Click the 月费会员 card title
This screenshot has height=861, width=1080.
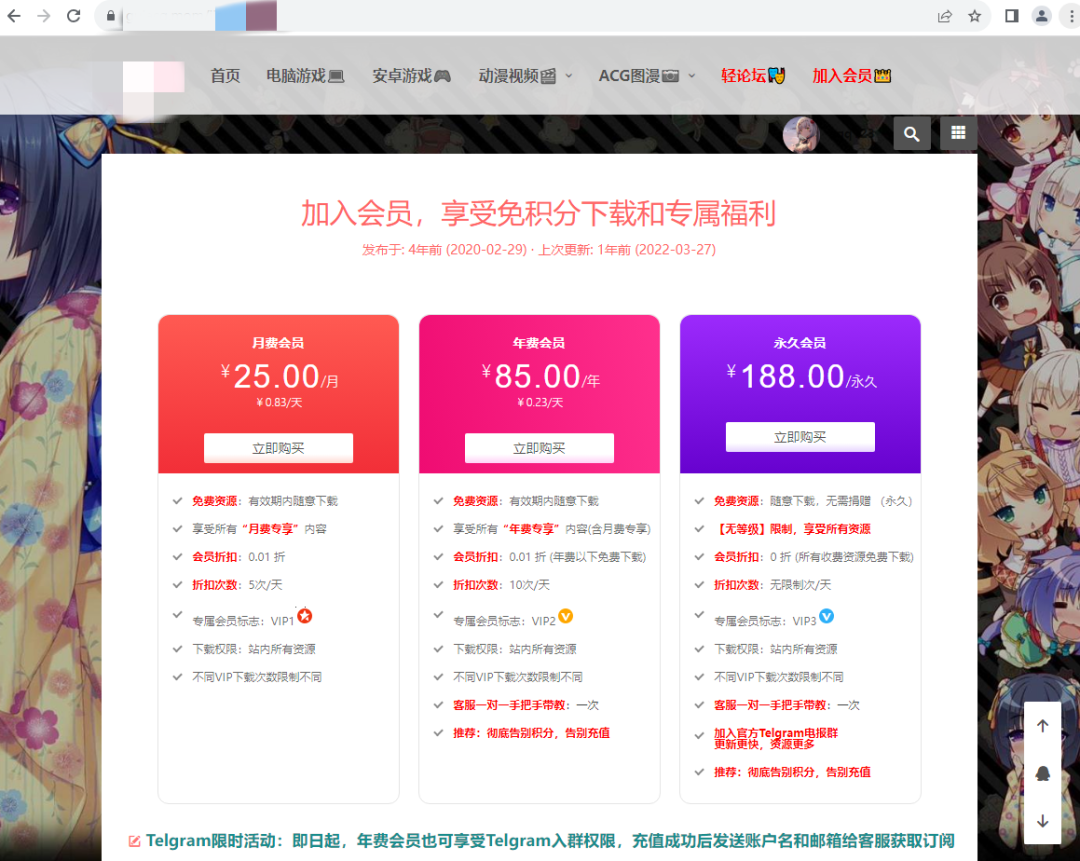(278, 342)
